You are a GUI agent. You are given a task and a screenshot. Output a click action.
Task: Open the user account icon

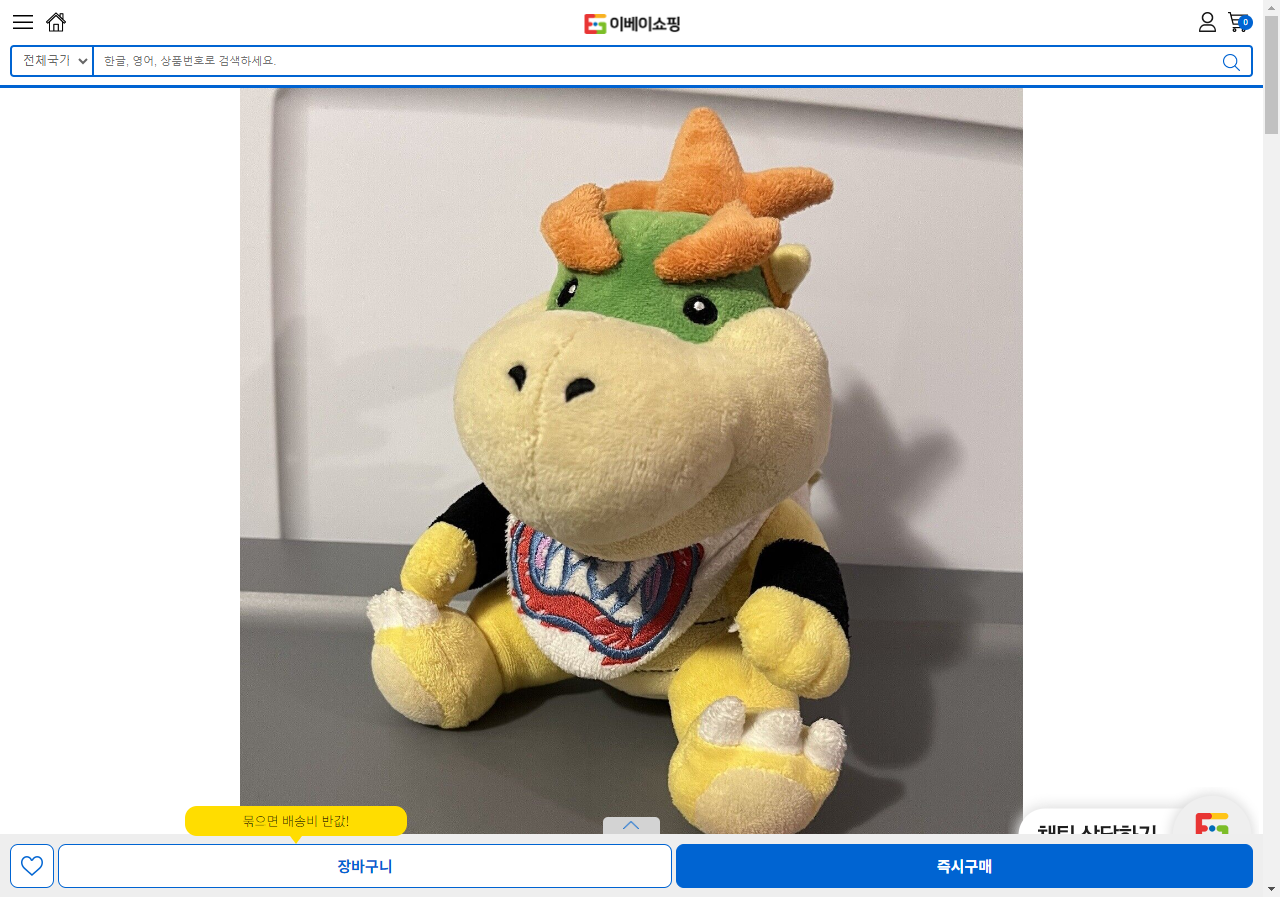click(1207, 22)
